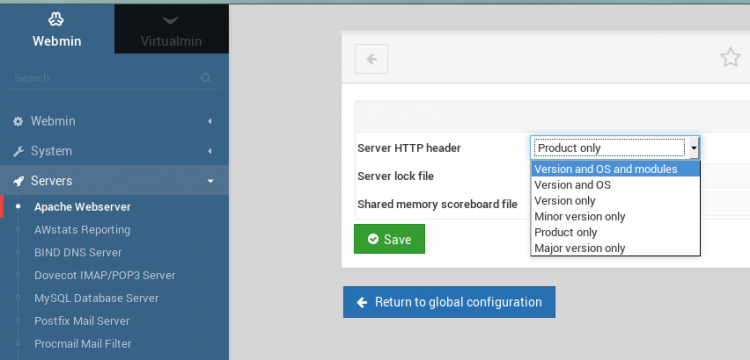Screen dimensions: 750x360
Task: Select 'Version only' option
Action: [615, 200]
